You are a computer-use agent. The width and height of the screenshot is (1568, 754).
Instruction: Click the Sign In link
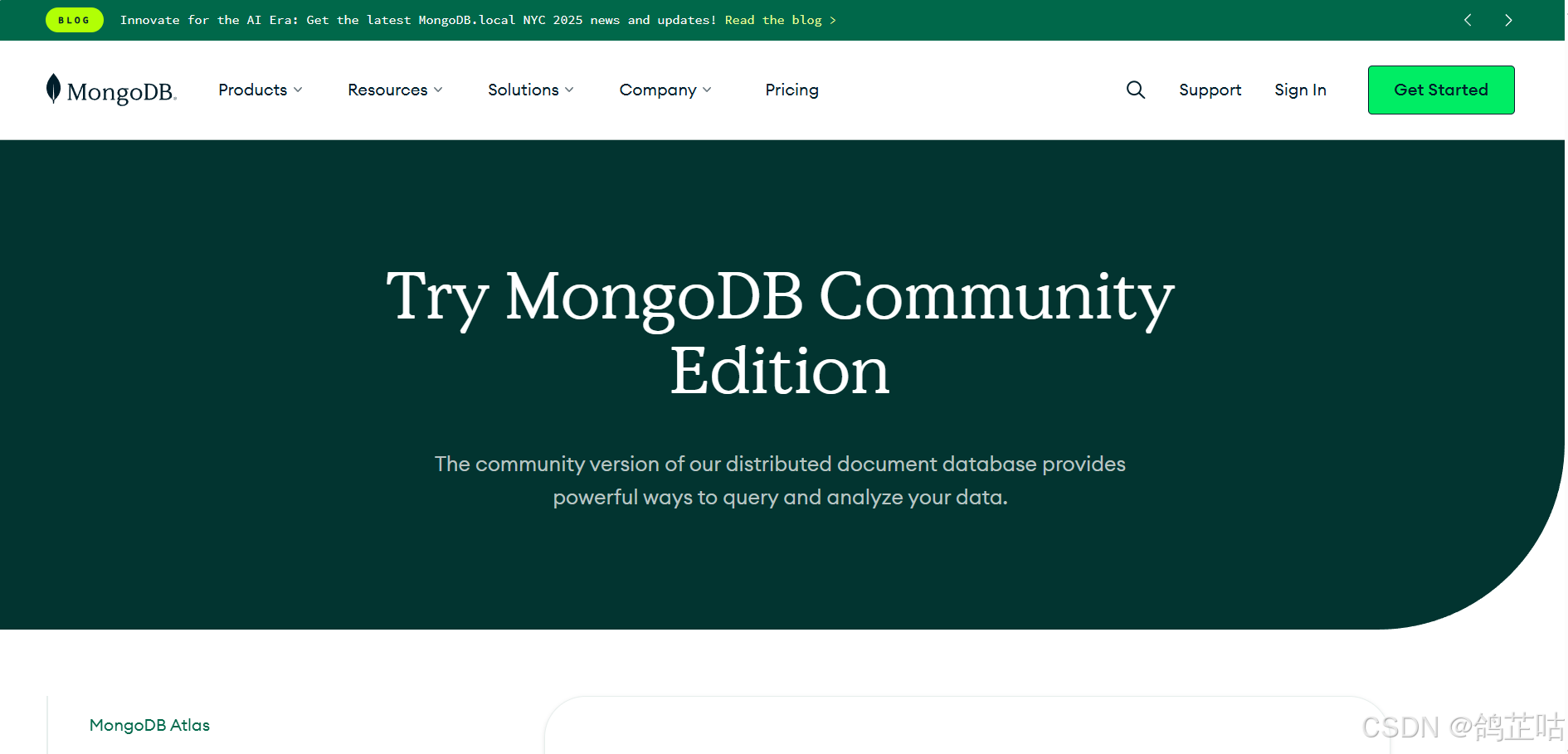point(1300,90)
